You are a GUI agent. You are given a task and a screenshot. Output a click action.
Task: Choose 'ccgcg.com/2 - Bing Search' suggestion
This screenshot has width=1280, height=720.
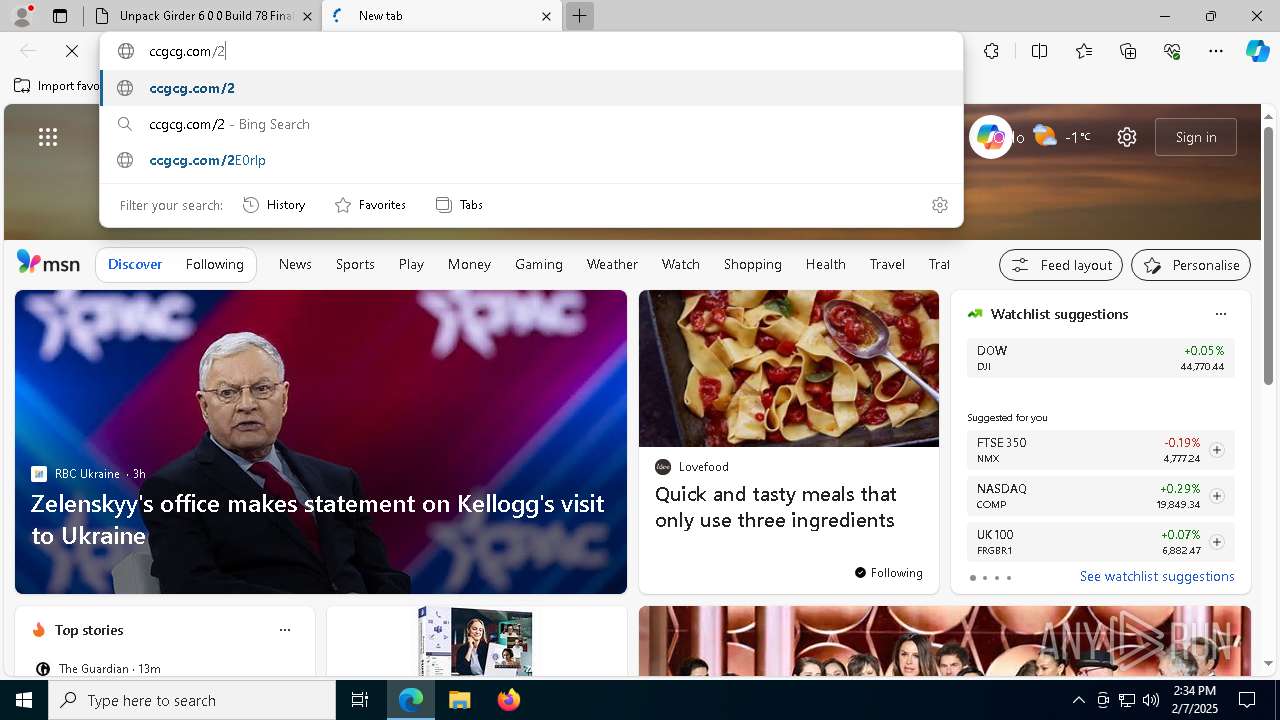tap(531, 124)
